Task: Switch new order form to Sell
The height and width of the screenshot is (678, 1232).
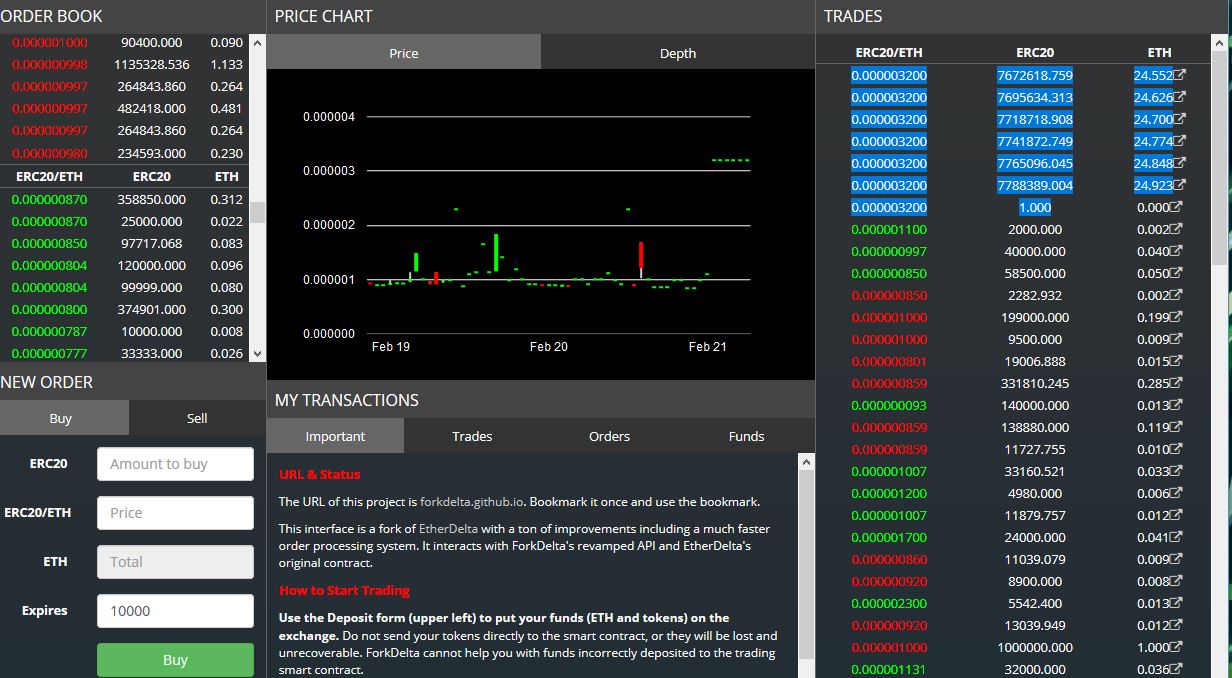Action: click(197, 418)
